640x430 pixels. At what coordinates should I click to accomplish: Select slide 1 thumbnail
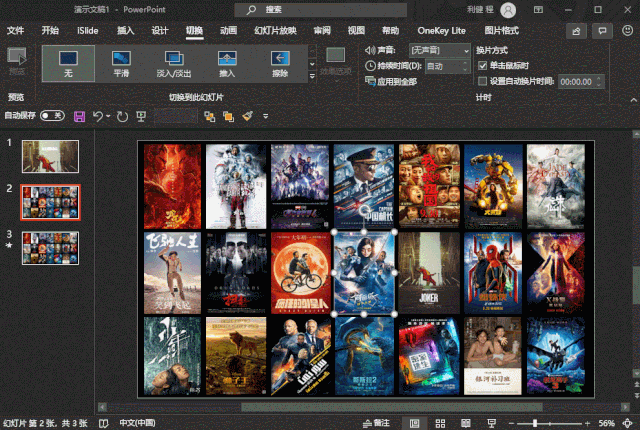(x=50, y=157)
